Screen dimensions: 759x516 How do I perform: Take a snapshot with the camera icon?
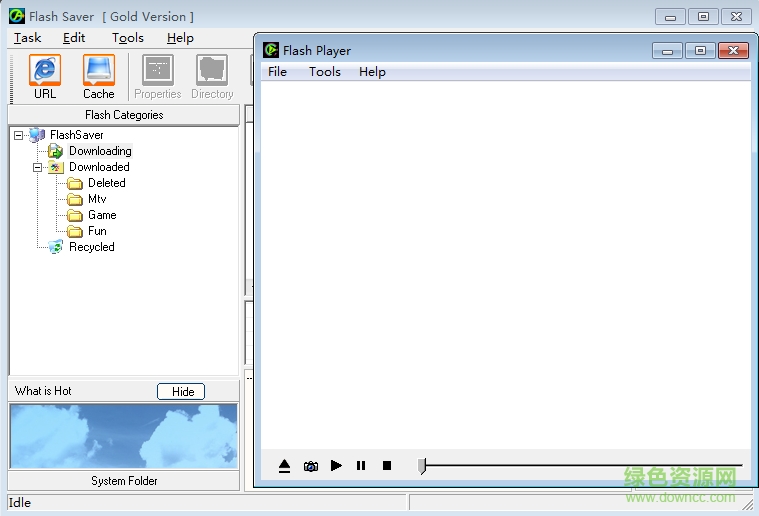pyautogui.click(x=311, y=466)
